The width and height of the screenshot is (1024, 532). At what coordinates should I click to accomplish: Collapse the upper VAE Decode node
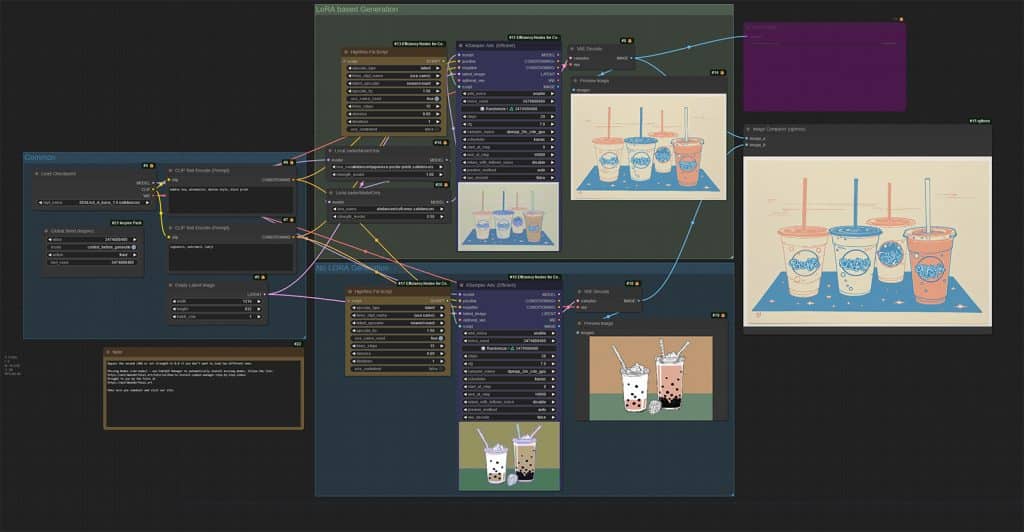click(572, 49)
